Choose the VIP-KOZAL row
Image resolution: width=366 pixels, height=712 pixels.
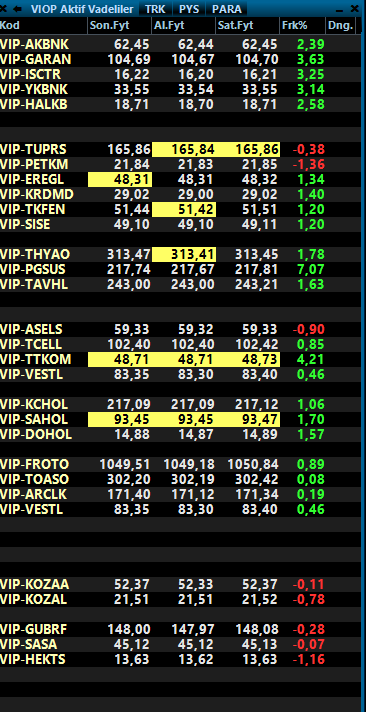[x=181, y=599]
